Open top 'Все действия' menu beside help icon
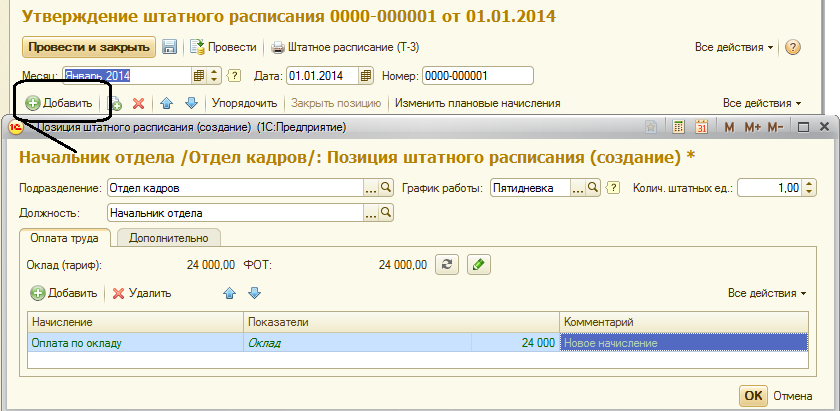840x411 pixels. point(734,47)
